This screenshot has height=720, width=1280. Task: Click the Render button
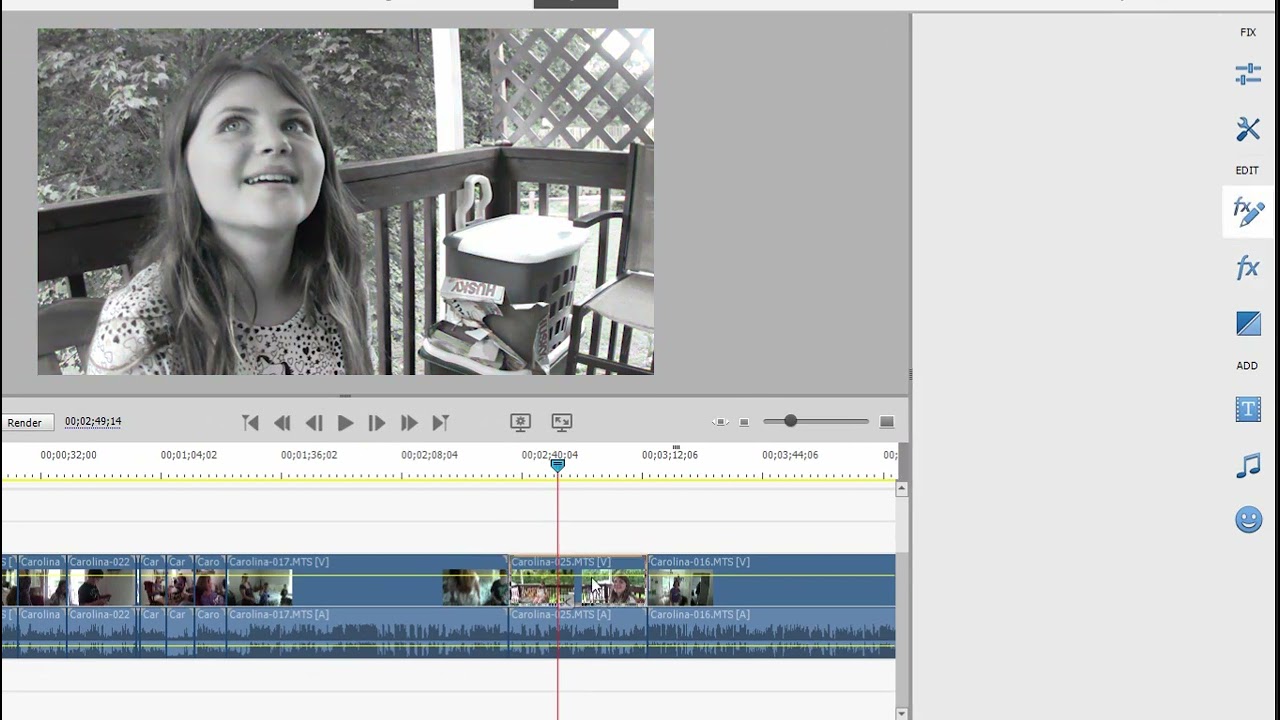(25, 422)
